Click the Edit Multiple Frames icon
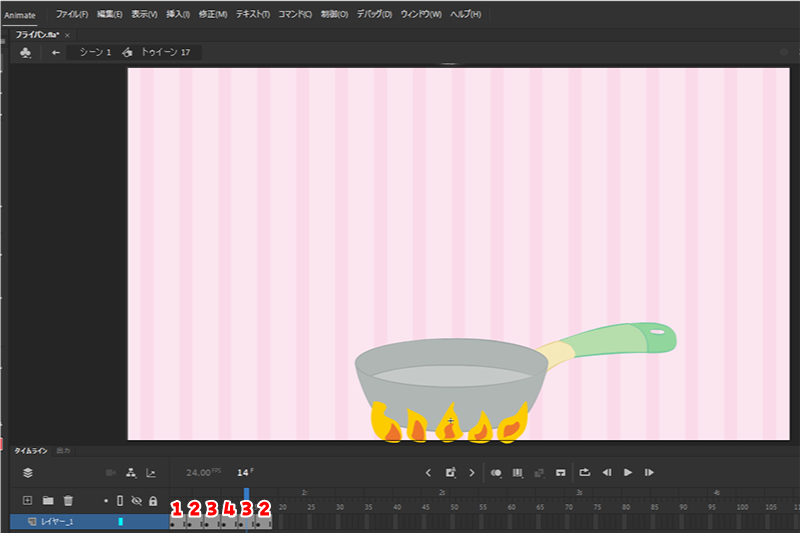This screenshot has width=800, height=533. (518, 472)
